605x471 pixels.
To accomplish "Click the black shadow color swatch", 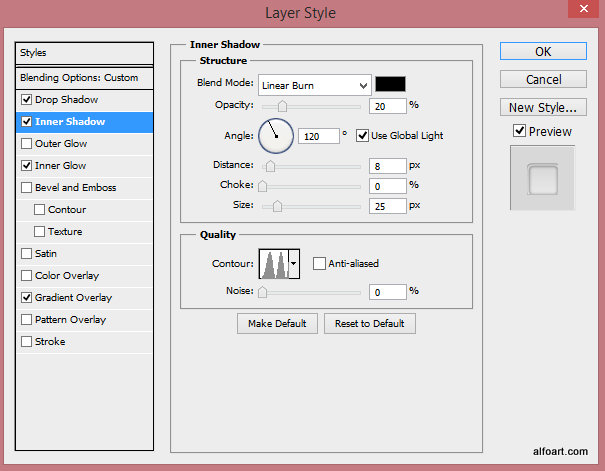I will point(391,84).
